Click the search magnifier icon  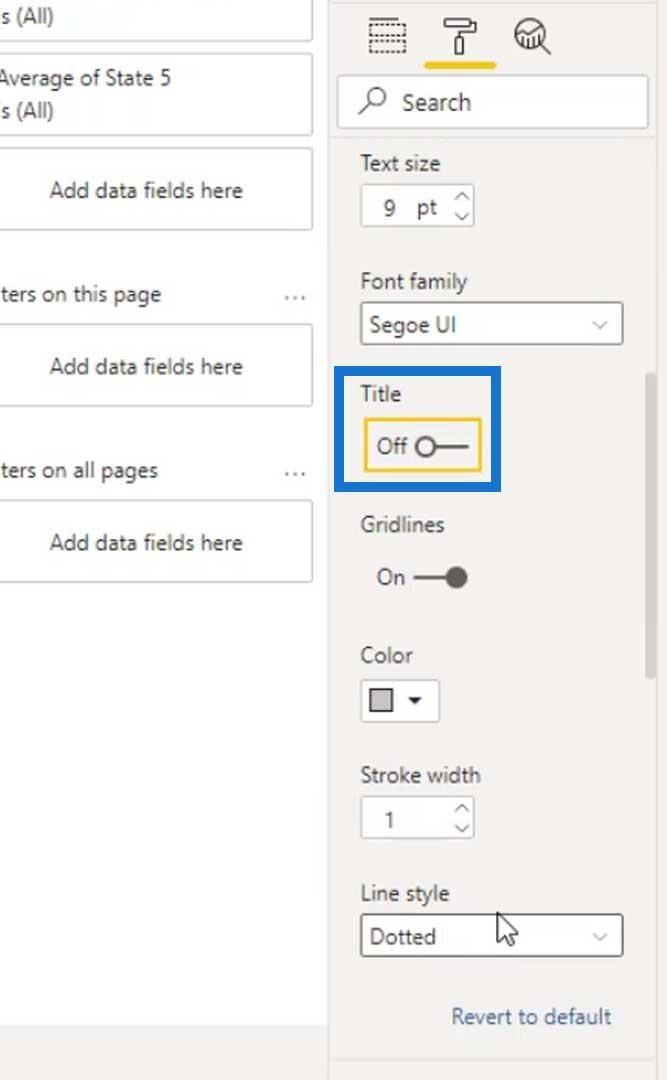(372, 101)
